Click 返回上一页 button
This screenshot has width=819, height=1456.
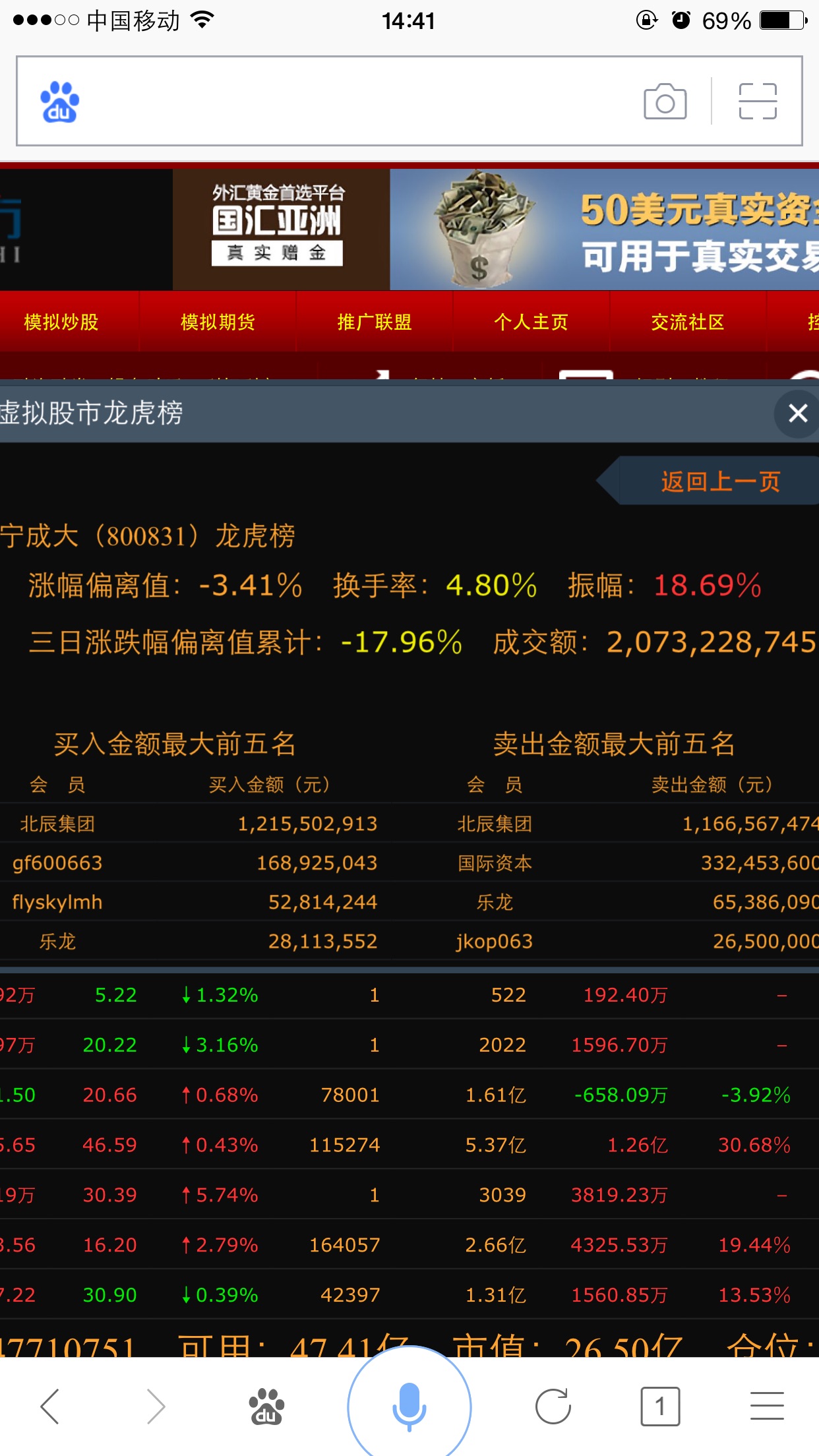click(719, 481)
